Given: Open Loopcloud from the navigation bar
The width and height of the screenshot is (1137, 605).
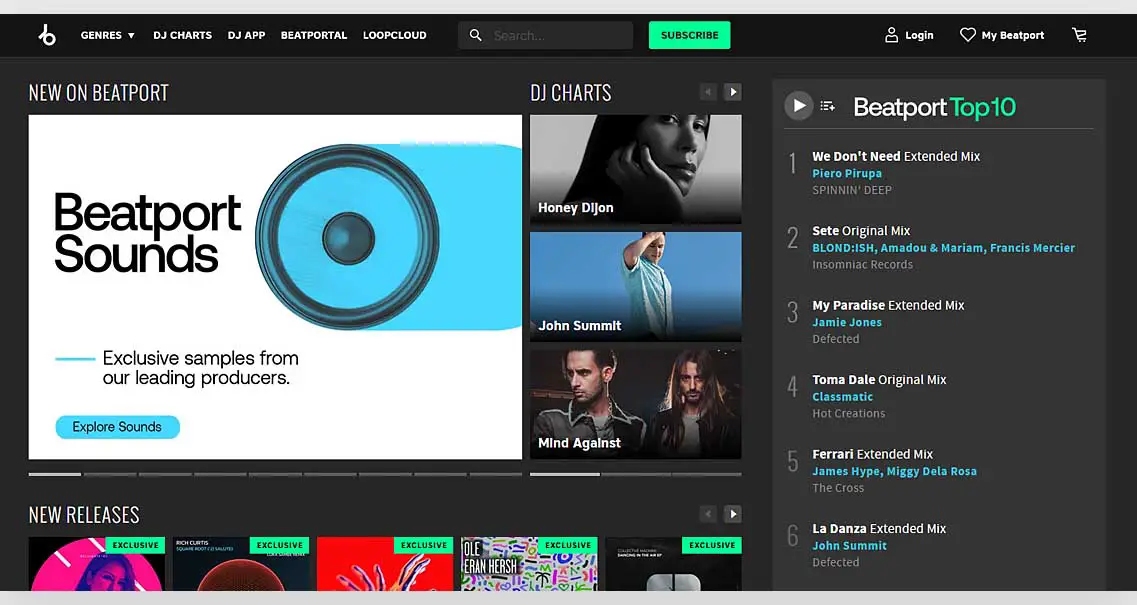Looking at the screenshot, I should pos(394,35).
